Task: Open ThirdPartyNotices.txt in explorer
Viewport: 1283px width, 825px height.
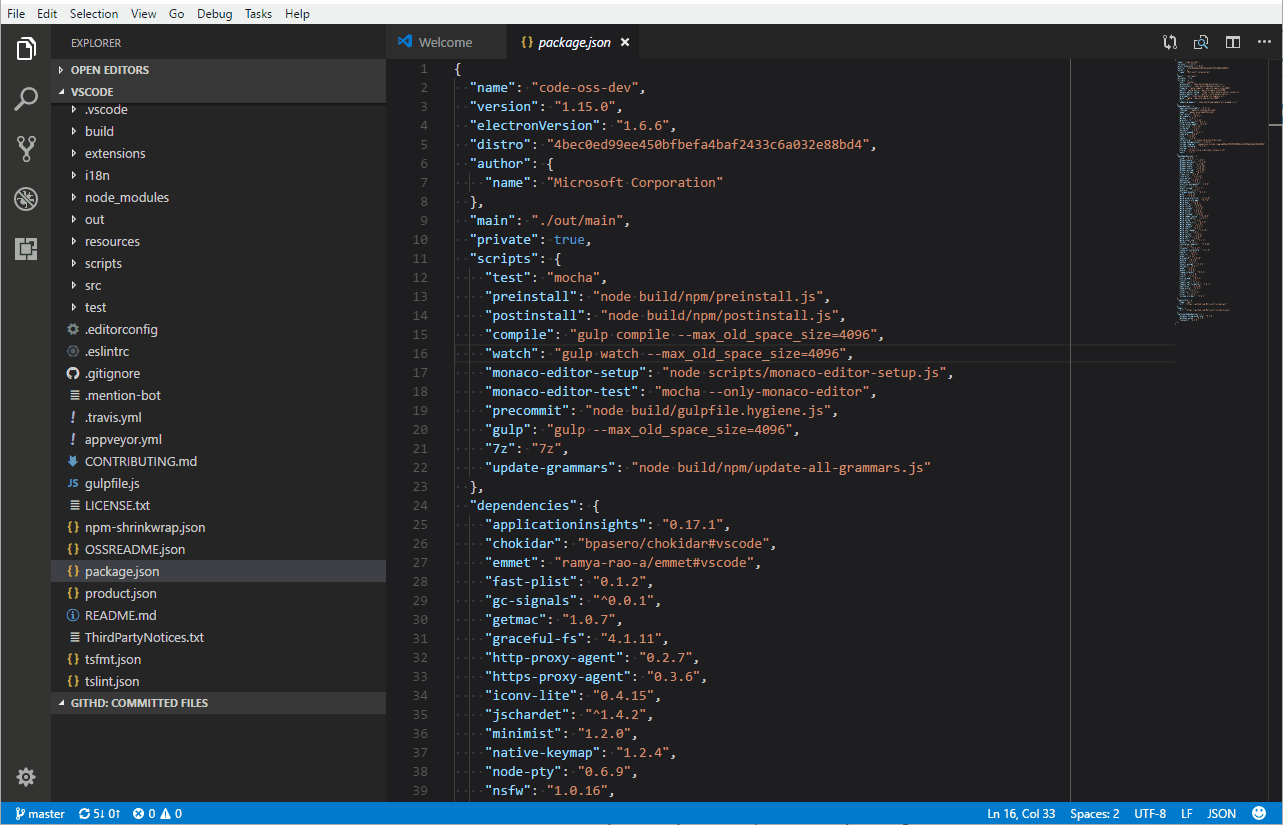Action: coord(218,637)
